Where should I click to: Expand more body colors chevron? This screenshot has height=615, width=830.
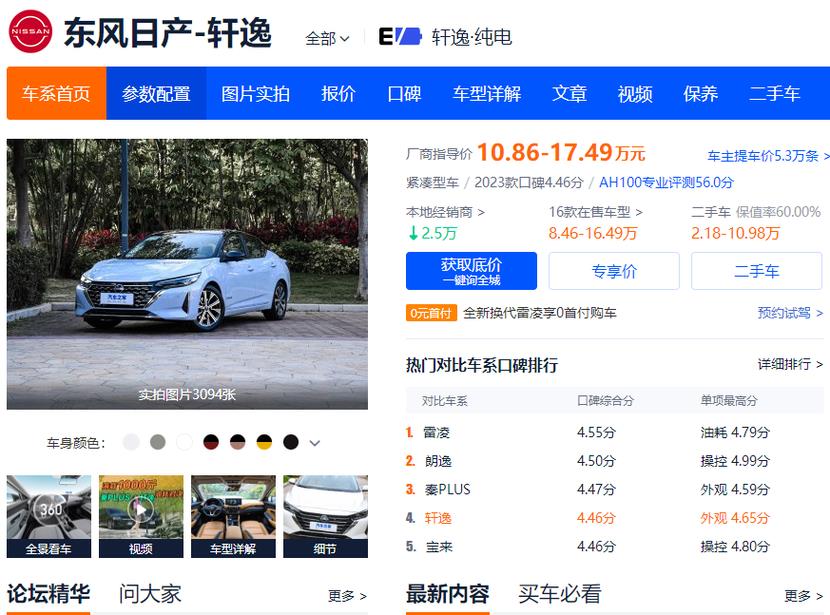314,442
